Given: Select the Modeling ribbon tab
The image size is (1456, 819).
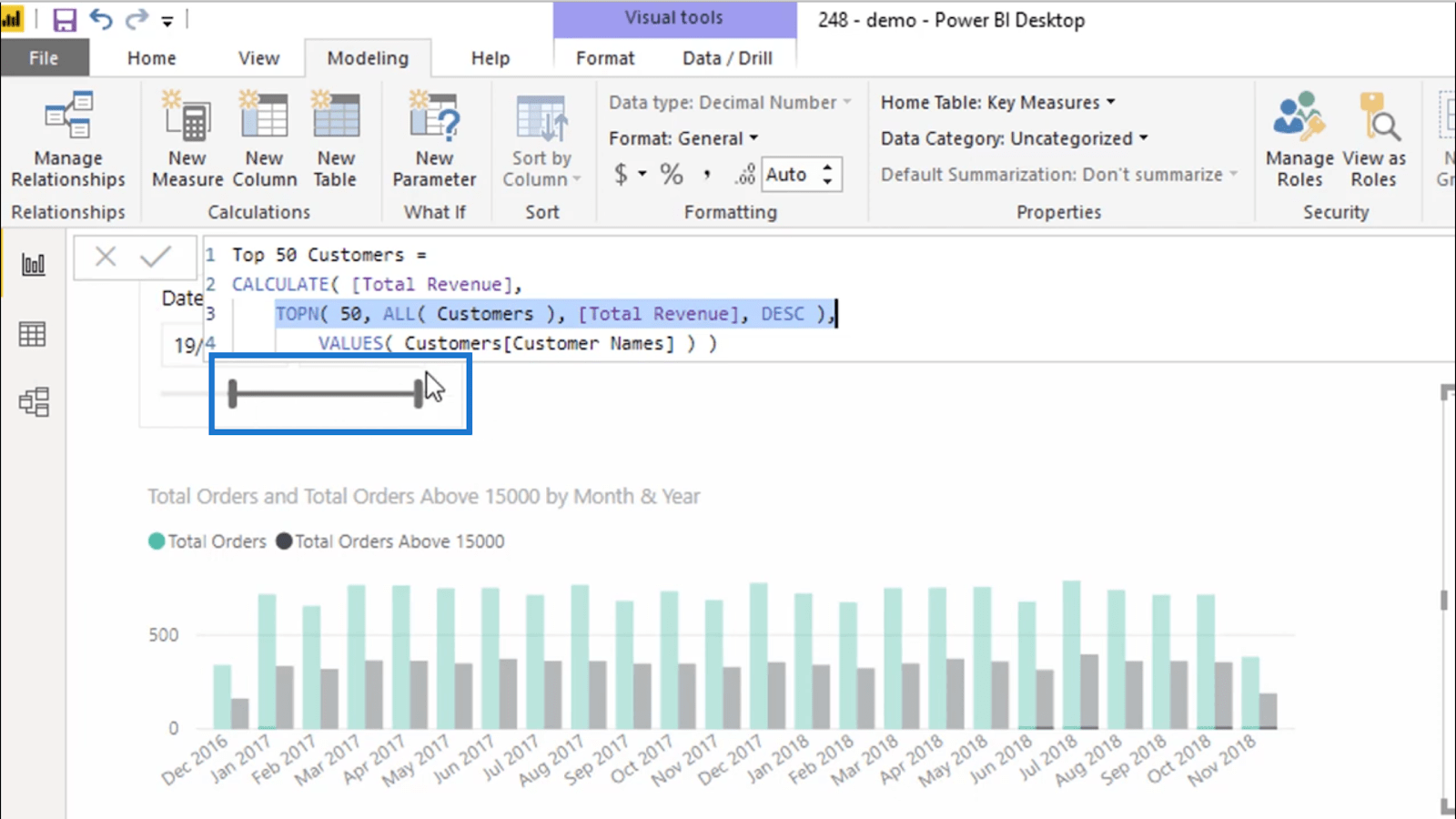Looking at the screenshot, I should click(x=368, y=58).
